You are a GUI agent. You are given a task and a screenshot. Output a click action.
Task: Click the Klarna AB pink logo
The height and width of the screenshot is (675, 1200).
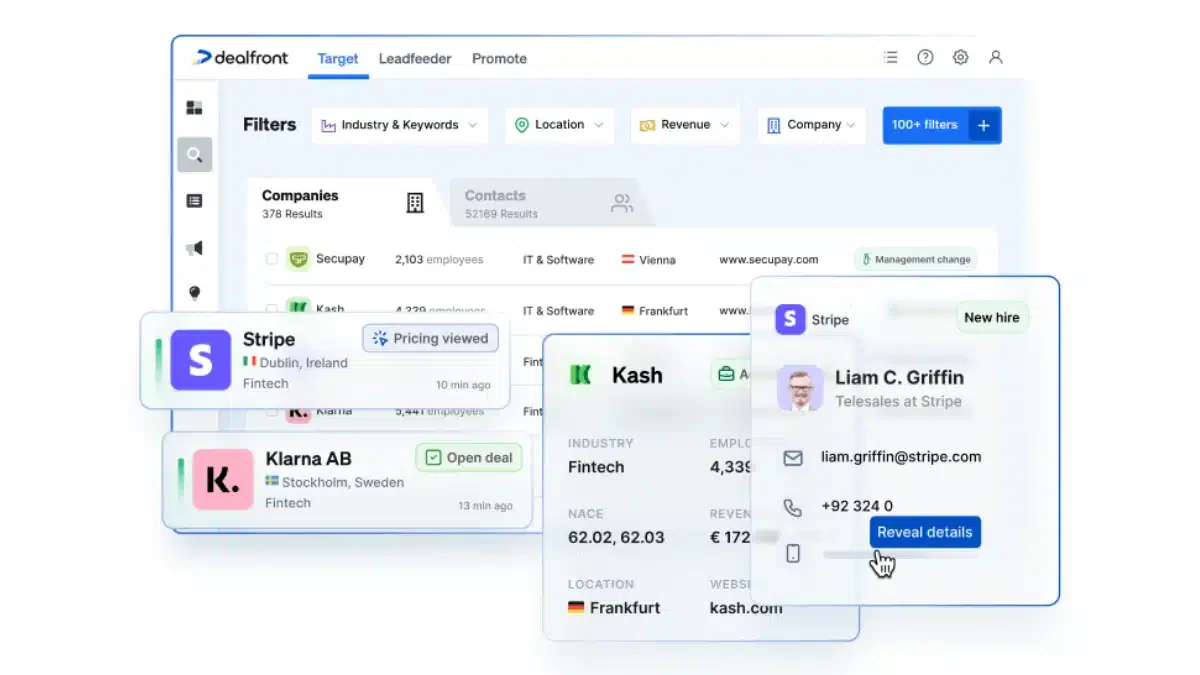(x=223, y=479)
